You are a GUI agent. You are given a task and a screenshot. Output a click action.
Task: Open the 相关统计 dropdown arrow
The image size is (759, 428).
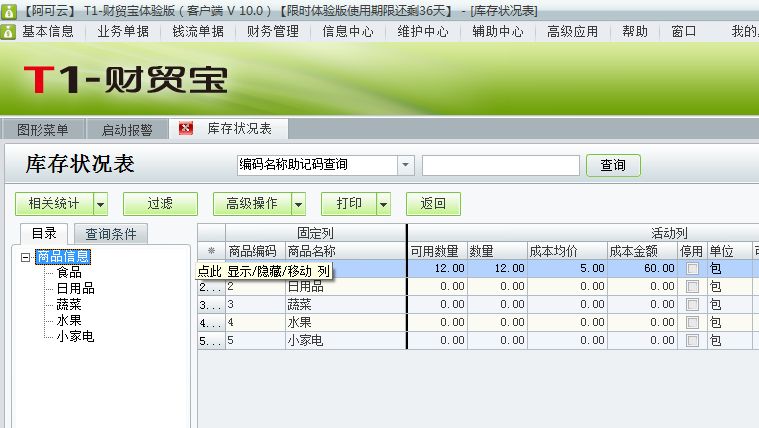100,204
